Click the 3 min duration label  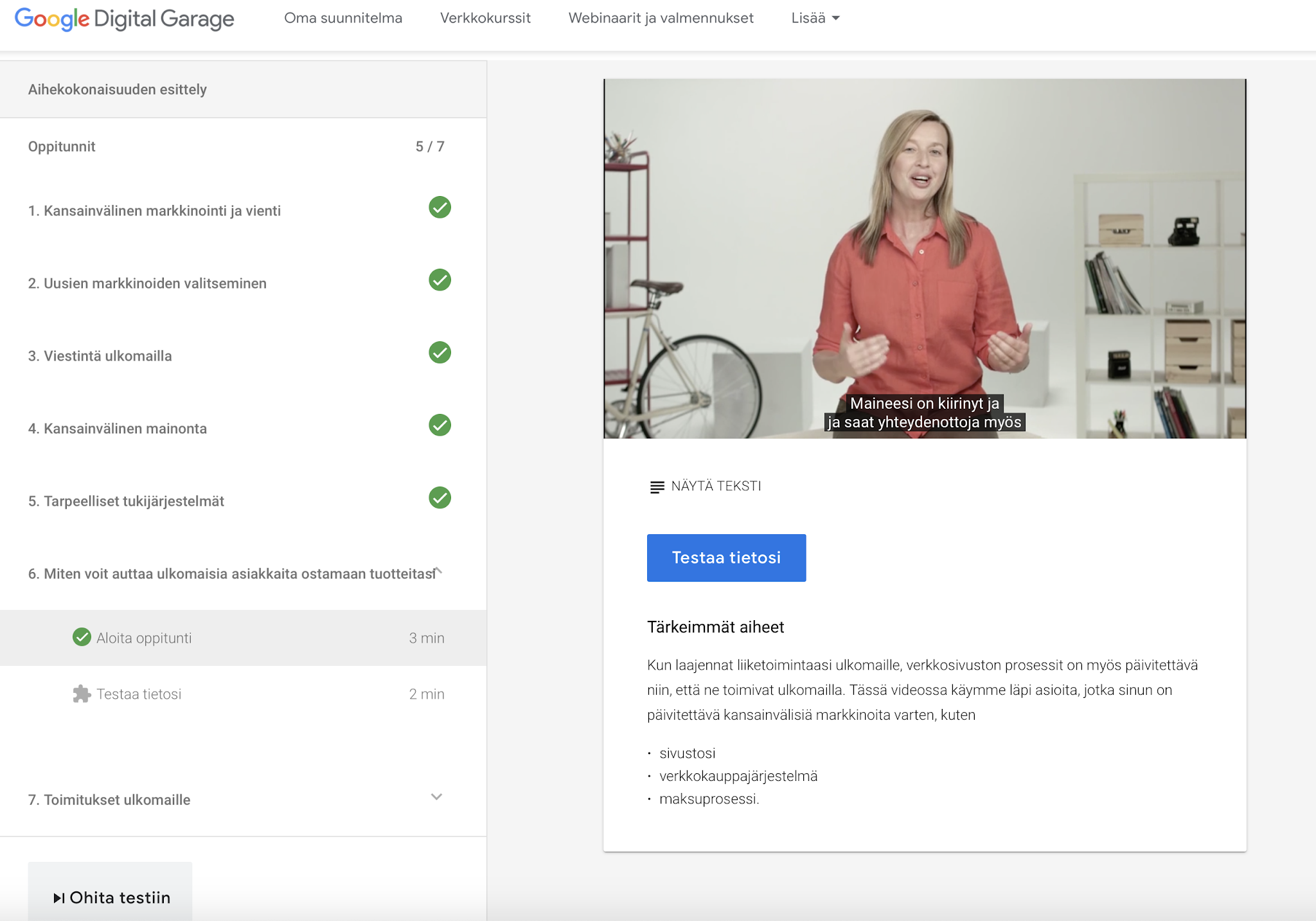[427, 638]
